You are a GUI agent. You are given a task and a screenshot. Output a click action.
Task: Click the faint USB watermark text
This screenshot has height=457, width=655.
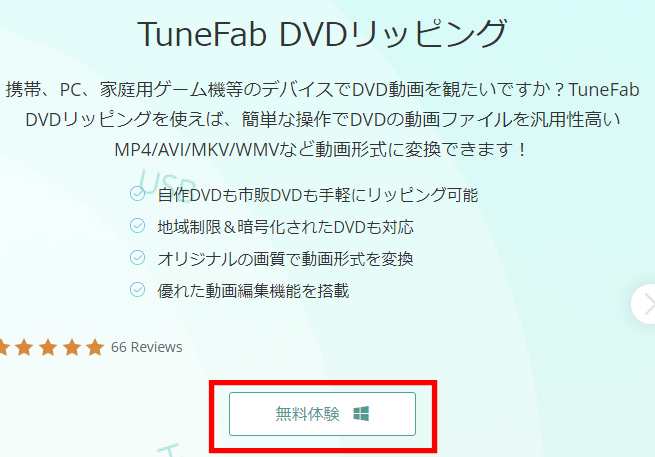point(167,185)
